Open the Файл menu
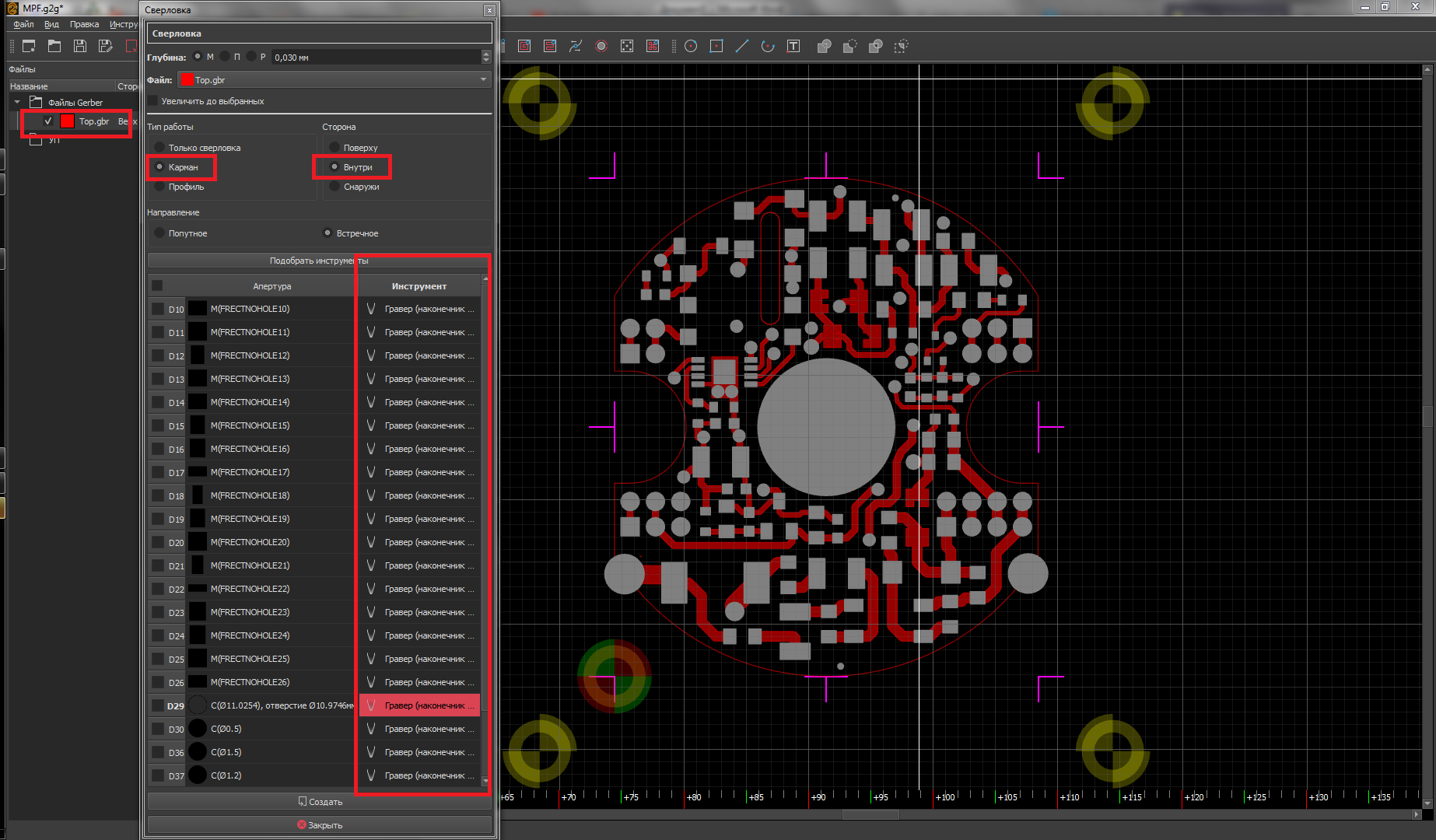1436x840 pixels. point(23,24)
